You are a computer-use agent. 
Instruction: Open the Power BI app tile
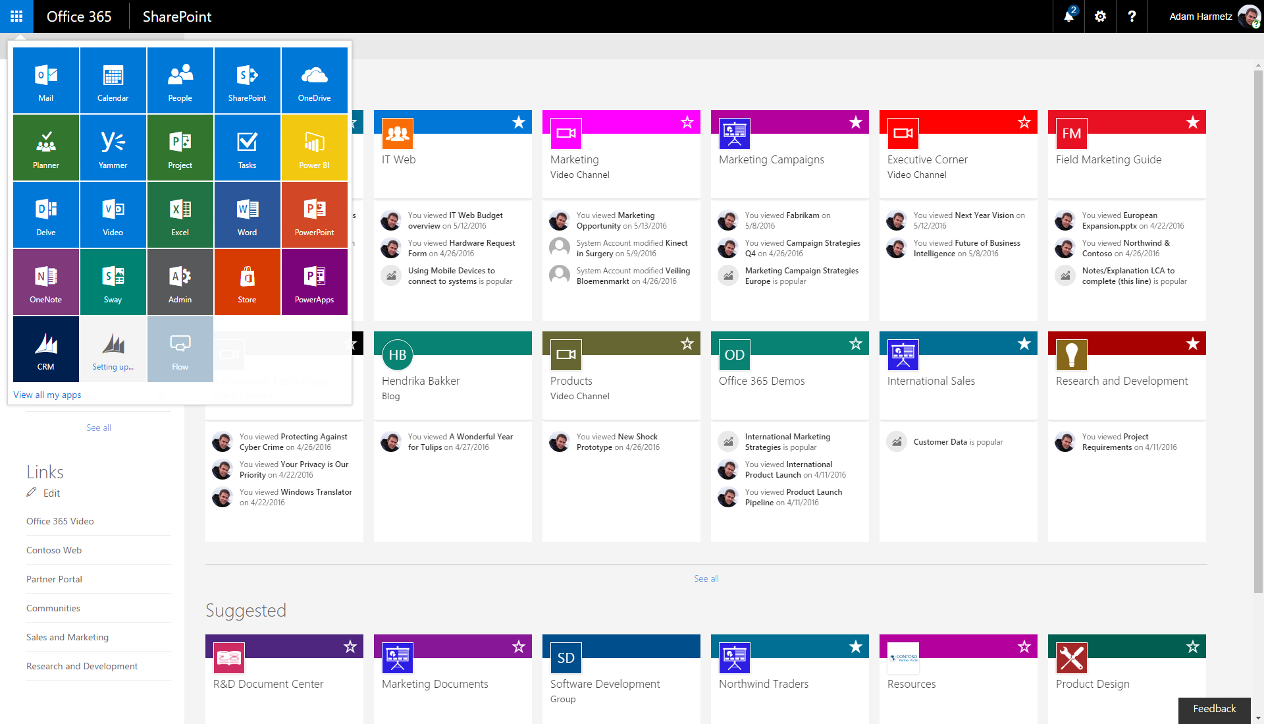(314, 147)
